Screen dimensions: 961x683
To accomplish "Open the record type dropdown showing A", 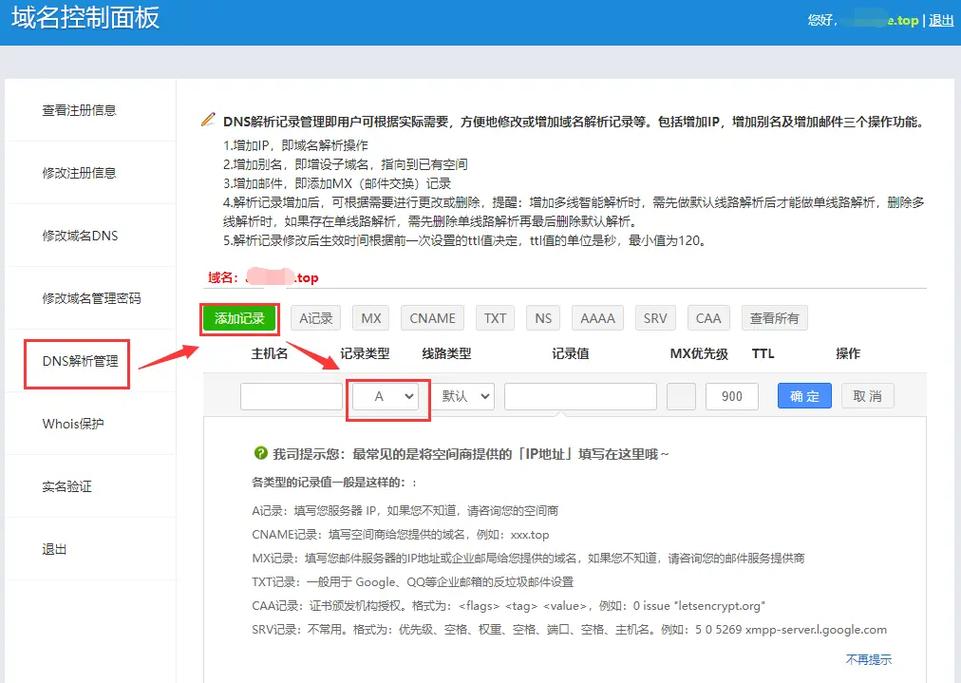I will pyautogui.click(x=386, y=395).
